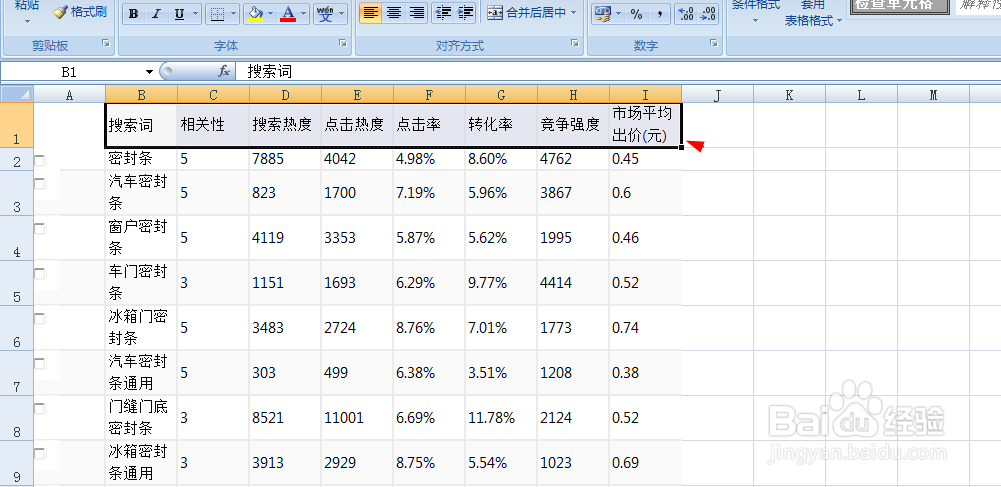Center text horizontally
This screenshot has height=487, width=1001.
click(394, 13)
